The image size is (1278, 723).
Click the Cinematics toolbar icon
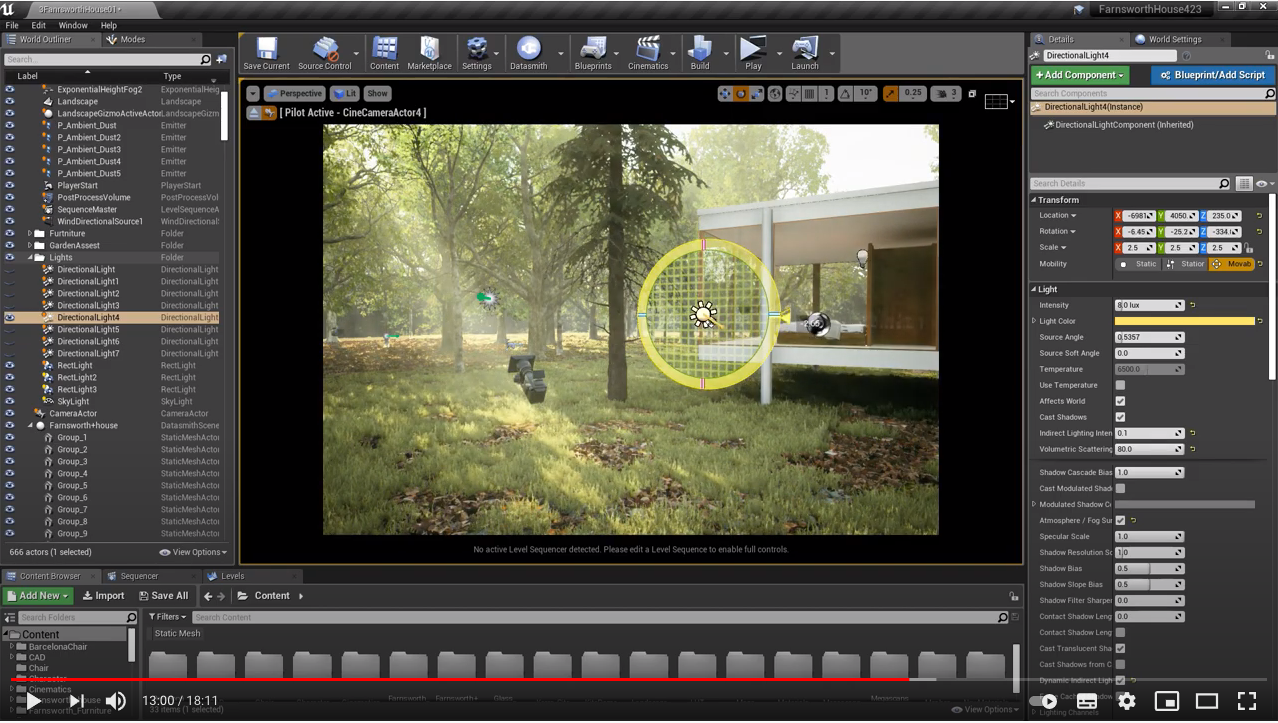coord(648,53)
